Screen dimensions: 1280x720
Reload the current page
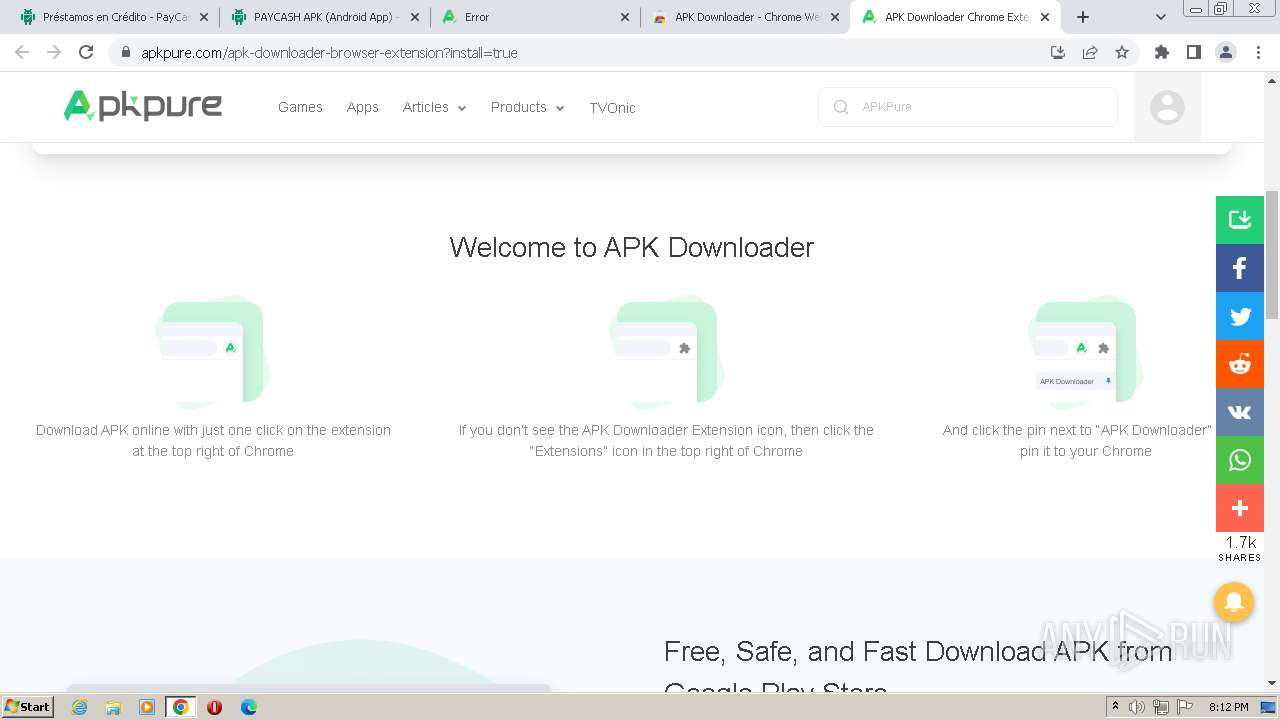(86, 52)
